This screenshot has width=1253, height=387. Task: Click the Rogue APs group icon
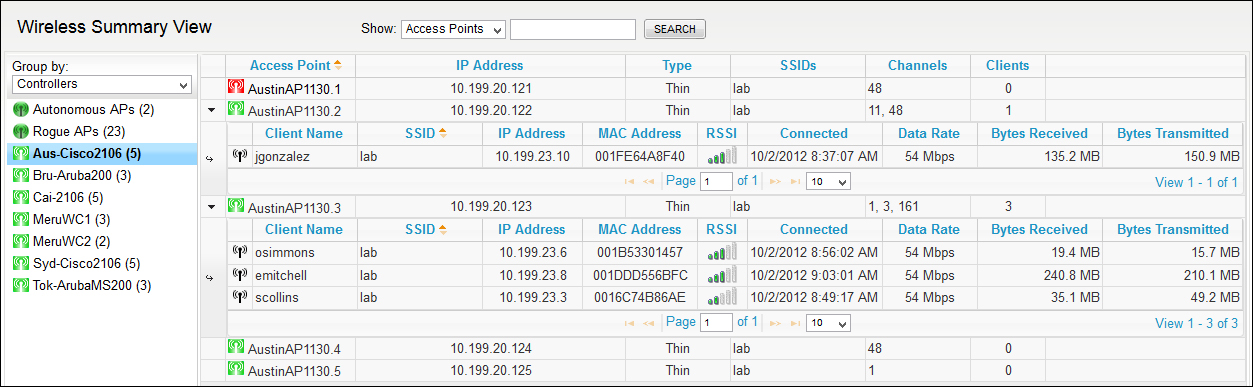point(20,131)
